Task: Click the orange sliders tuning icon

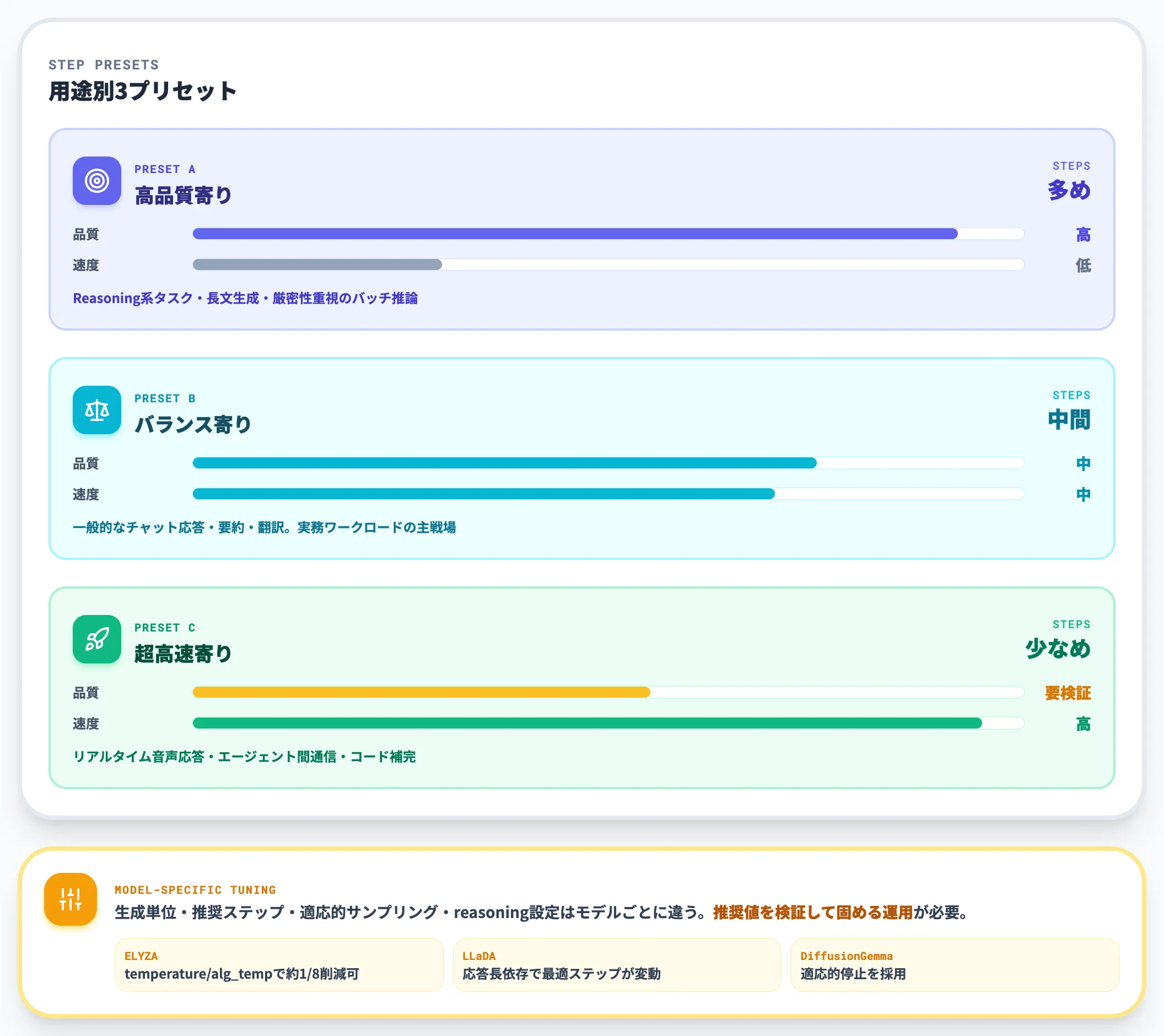Action: tap(71, 899)
